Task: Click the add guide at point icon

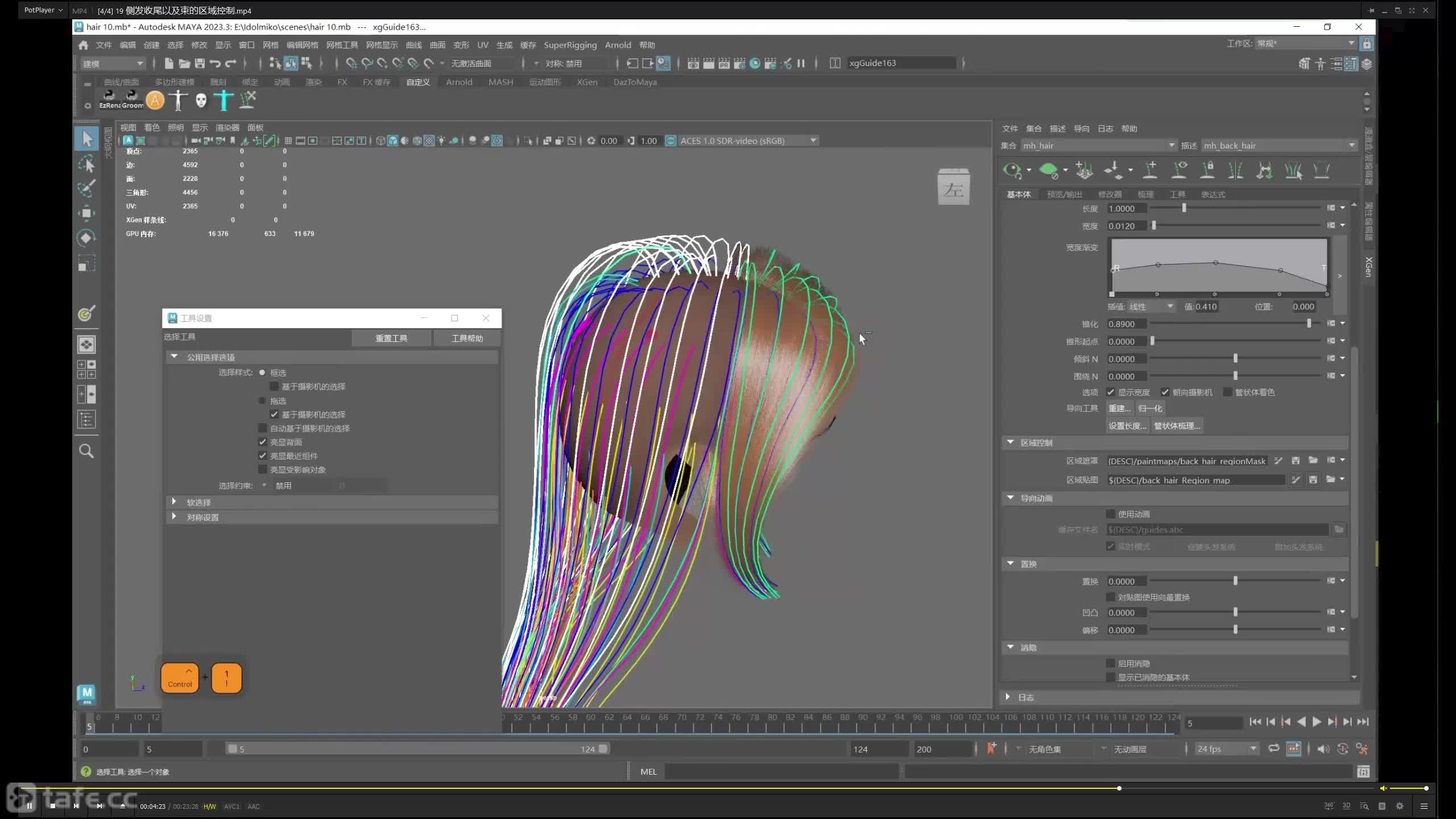Action: [x=1150, y=170]
